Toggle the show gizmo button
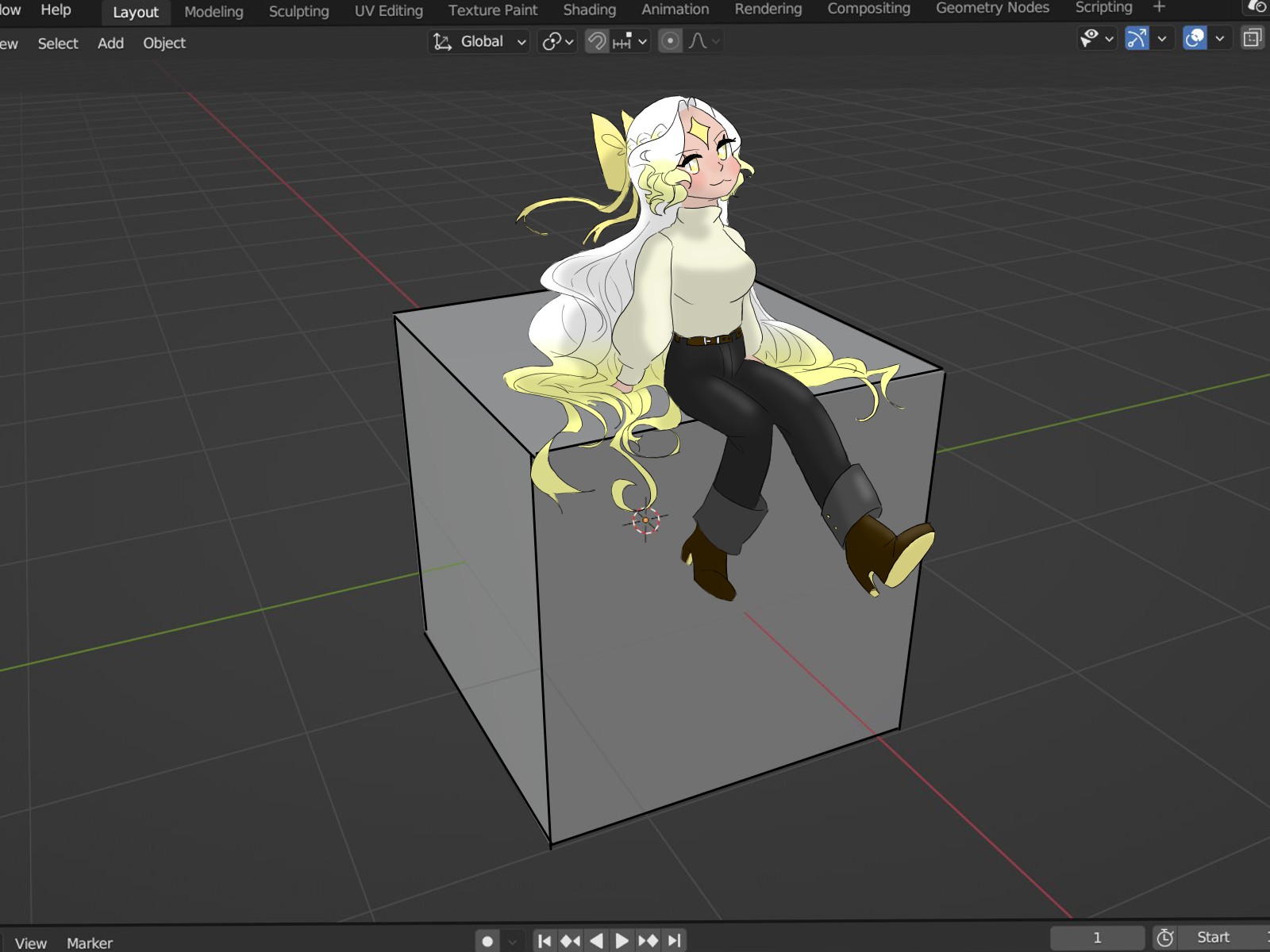The width and height of the screenshot is (1270, 952). point(1137,38)
